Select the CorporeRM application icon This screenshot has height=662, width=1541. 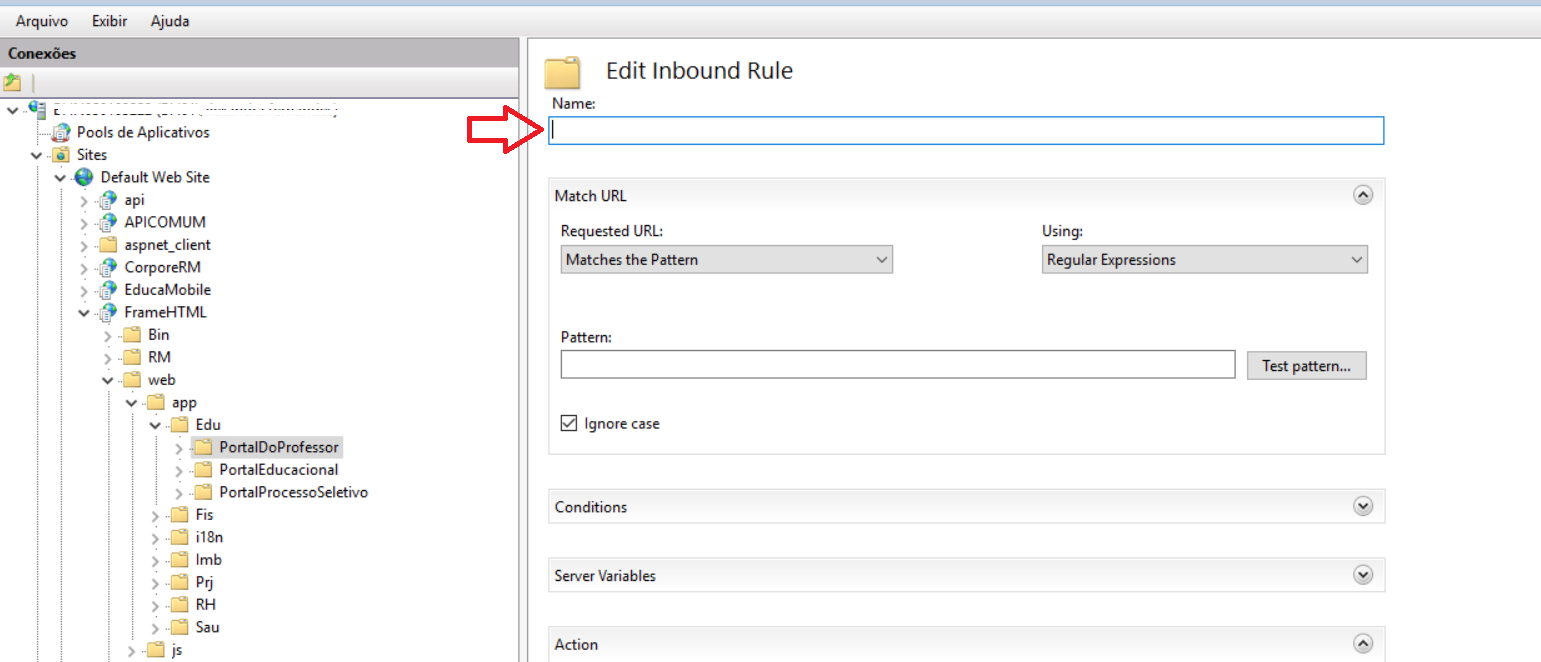click(x=108, y=267)
